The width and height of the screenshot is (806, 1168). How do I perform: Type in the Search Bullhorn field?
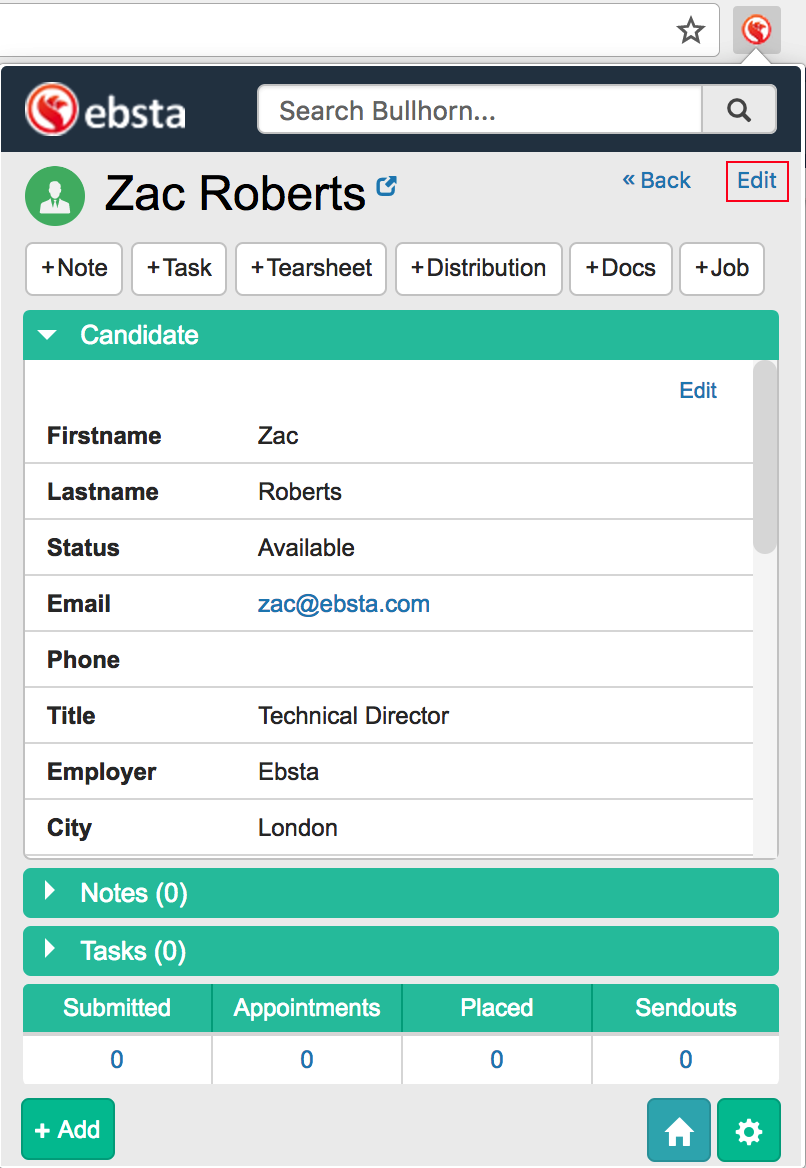click(x=480, y=110)
